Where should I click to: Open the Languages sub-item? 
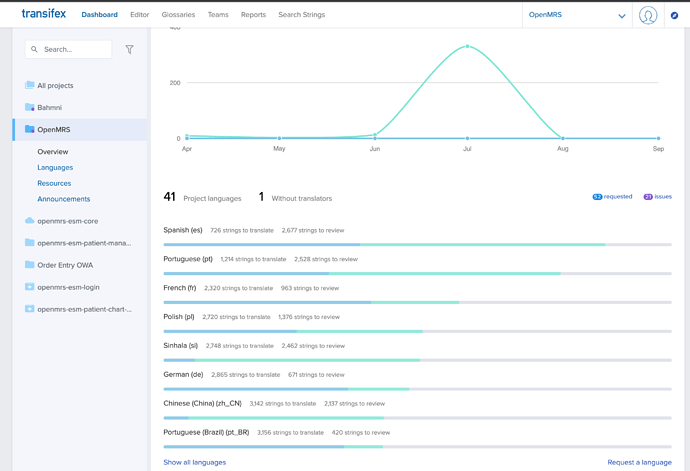[x=55, y=167]
